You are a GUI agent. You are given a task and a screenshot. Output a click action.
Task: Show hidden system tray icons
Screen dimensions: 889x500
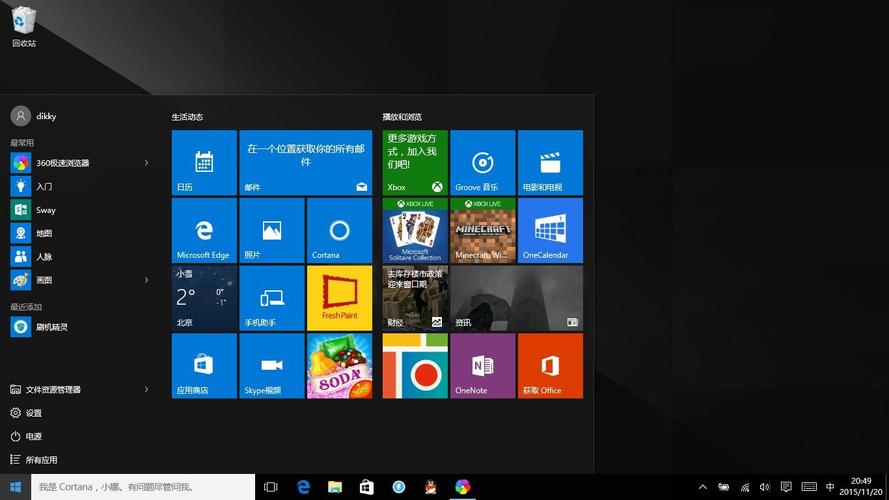coord(702,487)
